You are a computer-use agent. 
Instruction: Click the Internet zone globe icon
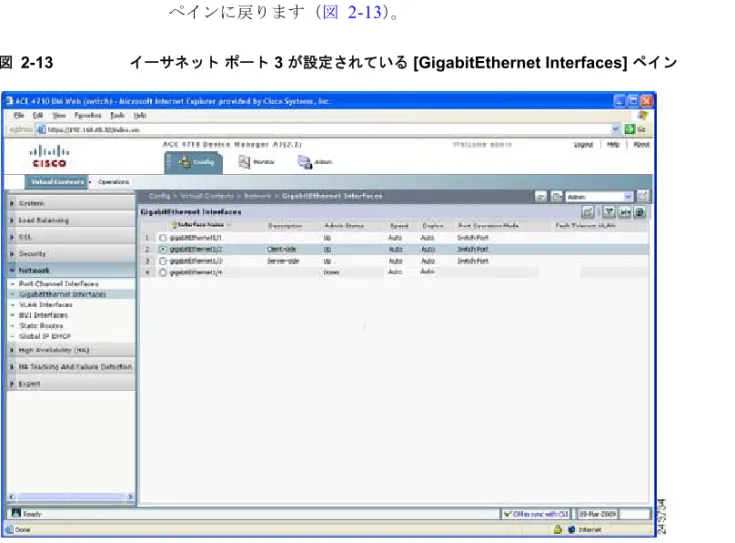click(x=571, y=529)
